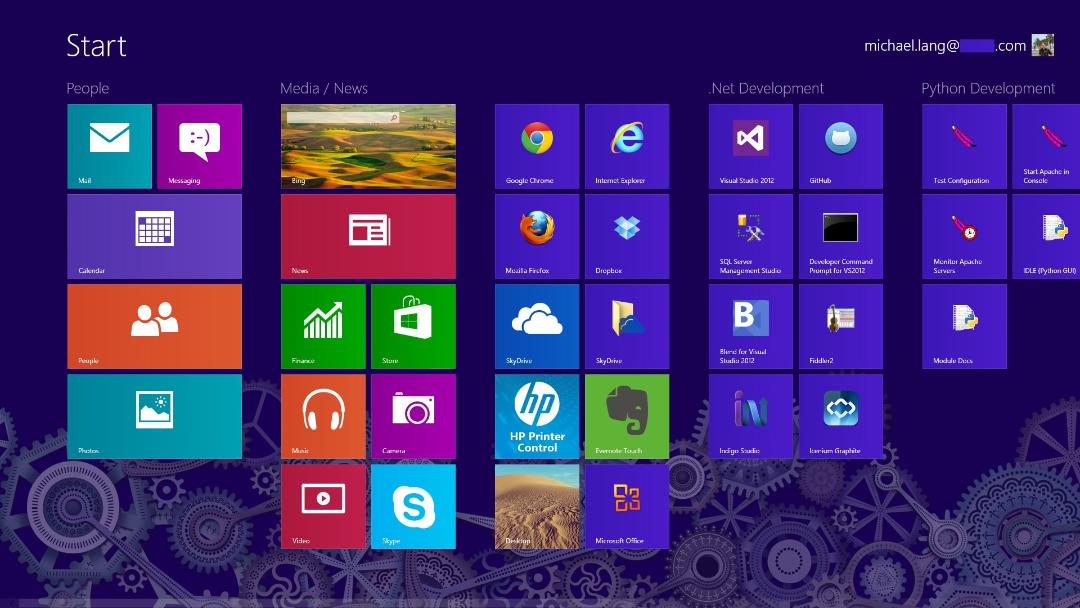The width and height of the screenshot is (1080, 608).
Task: Open the SkyDrive cloud app tile
Action: coord(537,326)
